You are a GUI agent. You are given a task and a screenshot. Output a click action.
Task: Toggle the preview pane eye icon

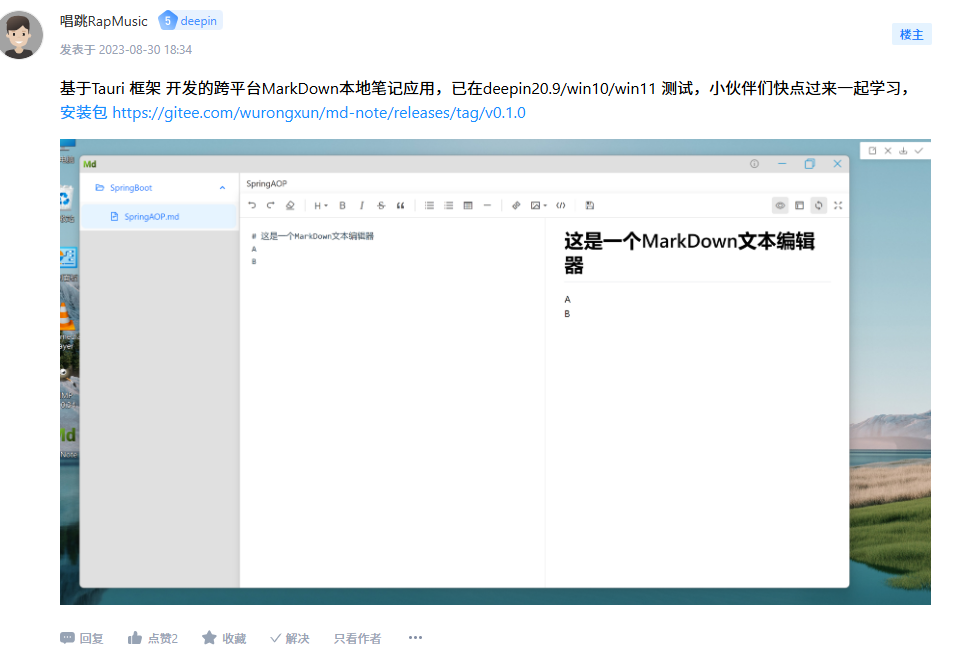780,206
